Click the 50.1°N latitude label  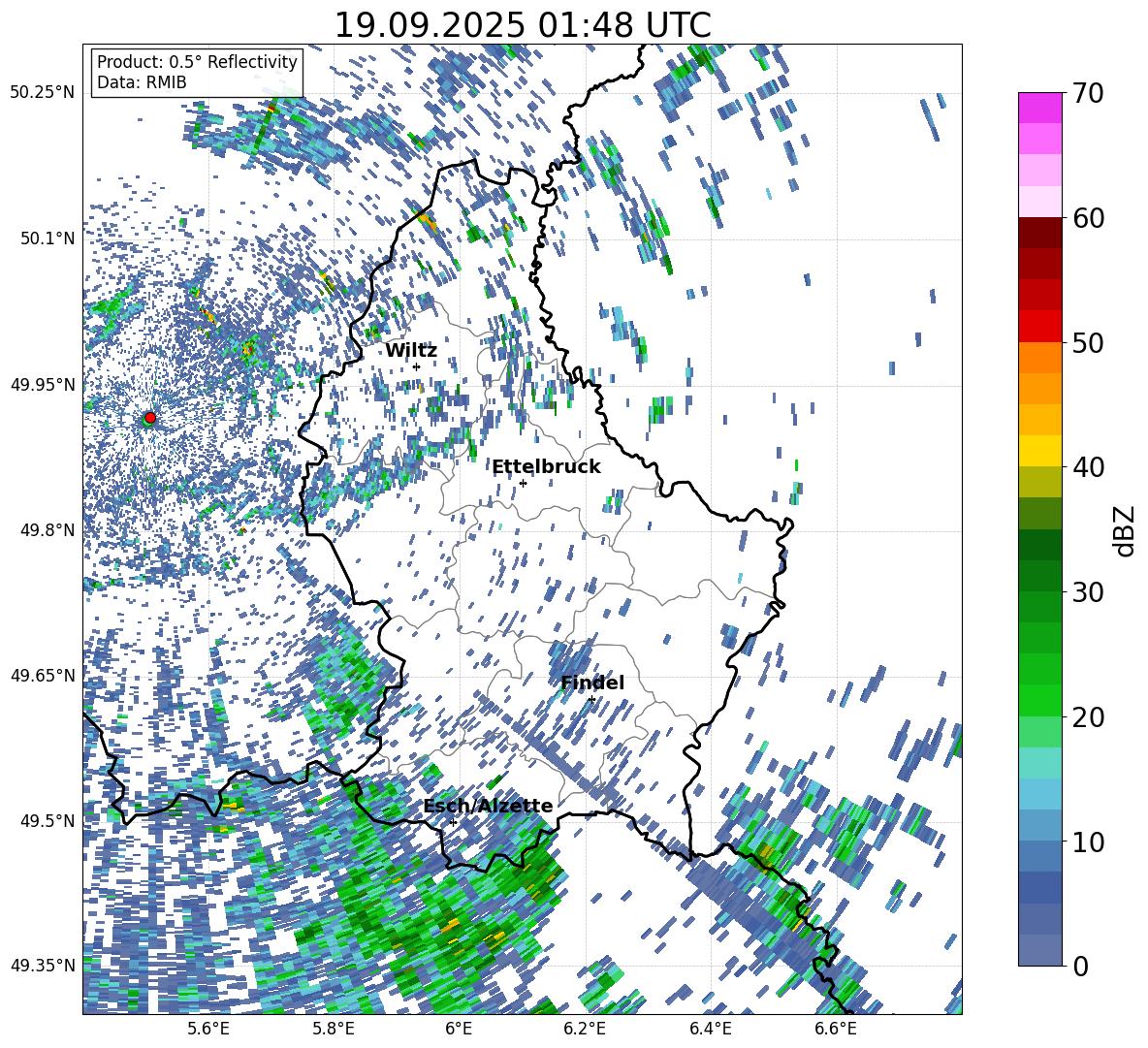click(48, 238)
